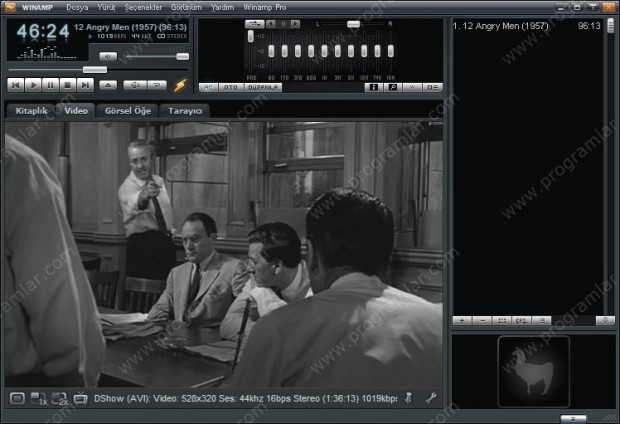The image size is (620, 424).
Task: Open the Yürüt menu
Action: [106, 7]
